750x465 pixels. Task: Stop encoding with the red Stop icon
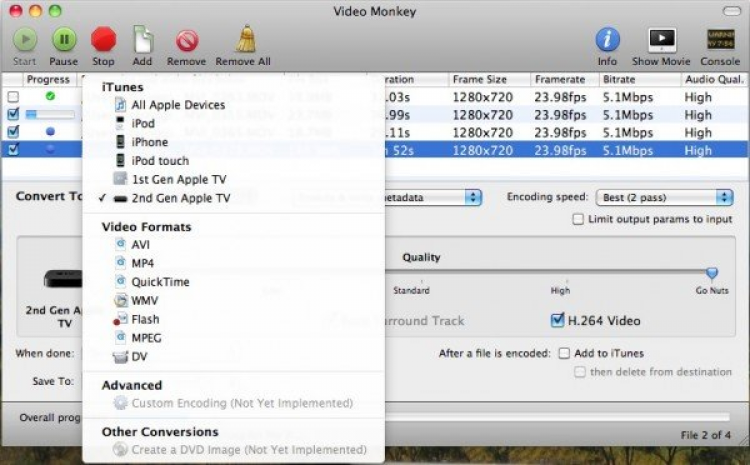103,40
